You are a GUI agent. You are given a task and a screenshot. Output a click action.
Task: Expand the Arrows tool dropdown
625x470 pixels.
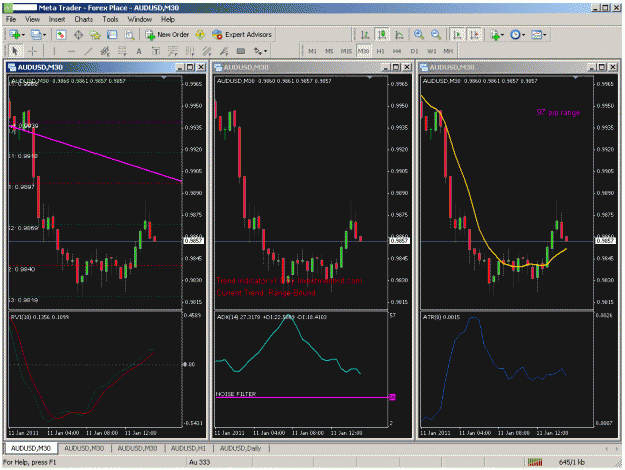click(265, 51)
